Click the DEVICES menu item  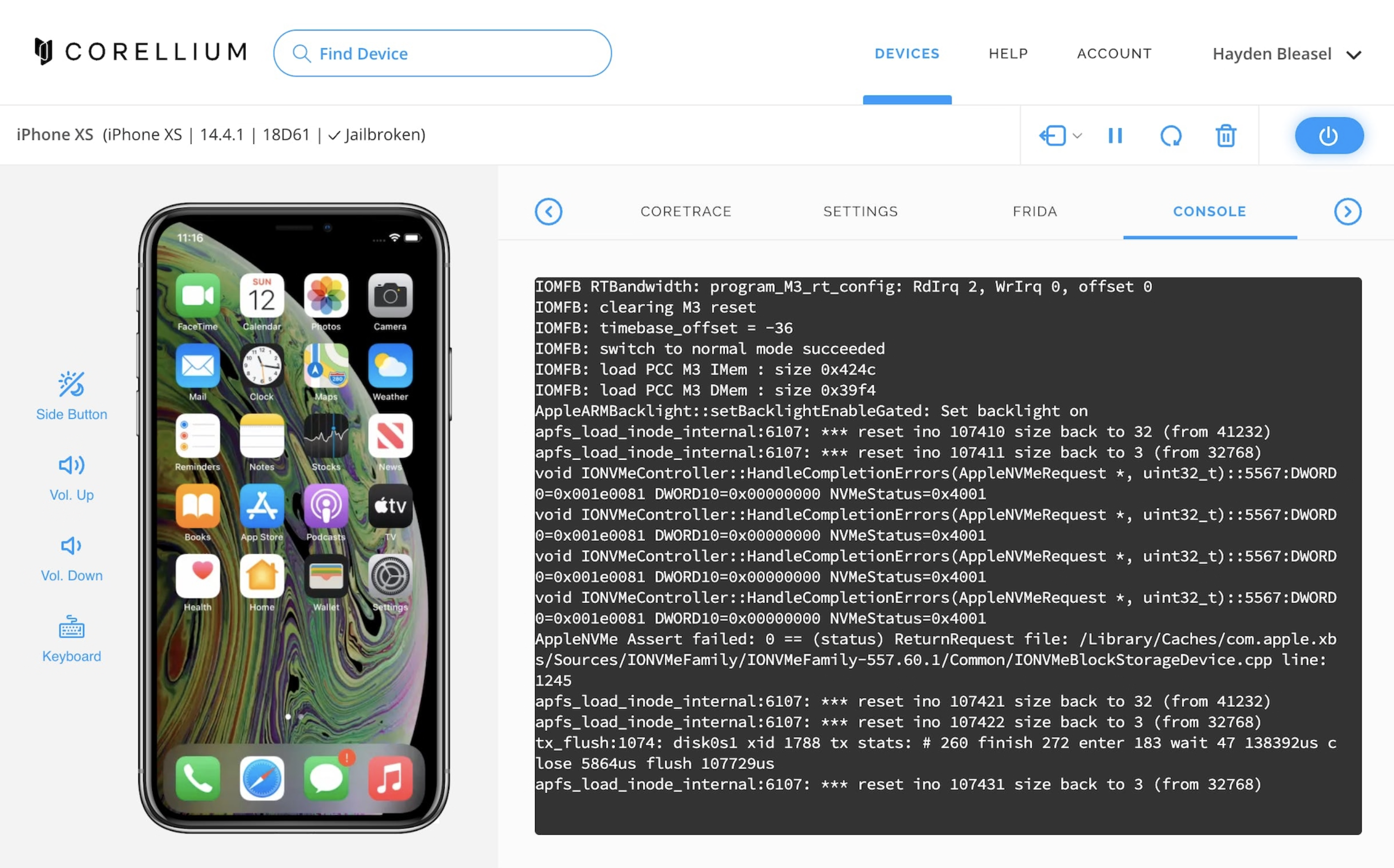point(907,53)
